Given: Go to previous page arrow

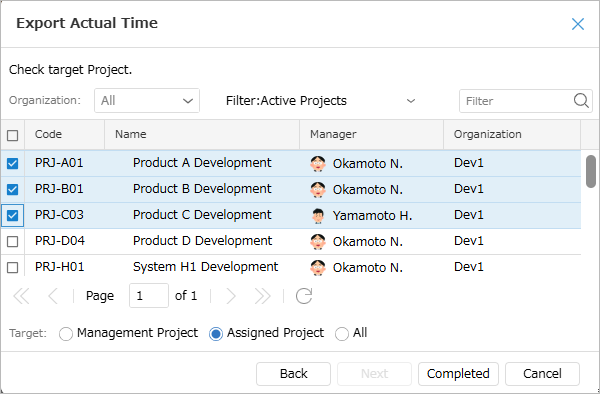Looking at the screenshot, I should click(x=53, y=296).
